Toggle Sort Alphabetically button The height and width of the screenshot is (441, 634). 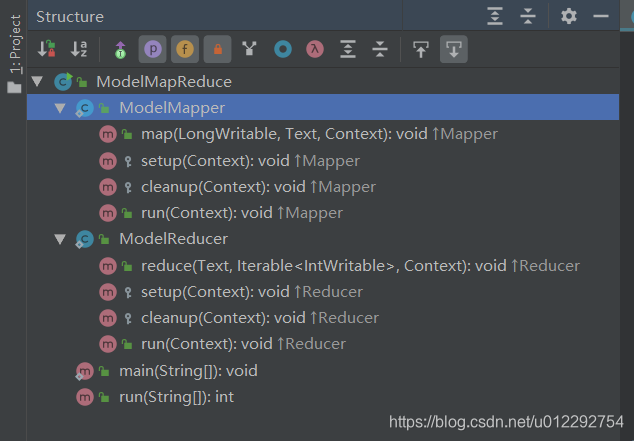pyautogui.click(x=79, y=49)
